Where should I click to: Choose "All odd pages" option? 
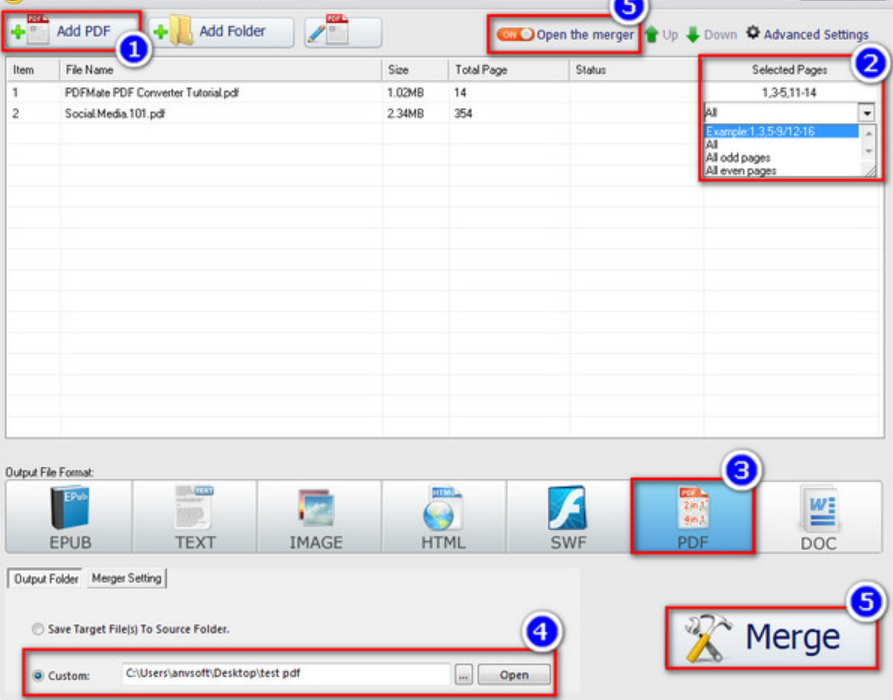[x=781, y=158]
